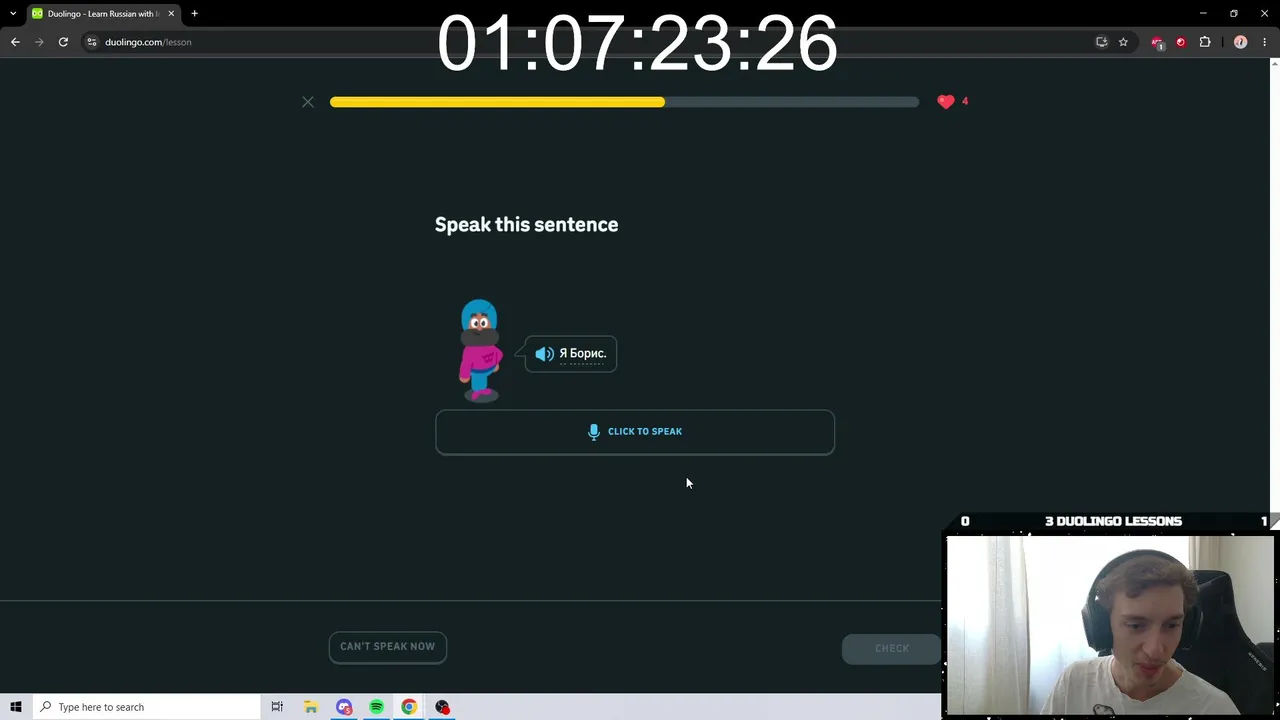This screenshot has width=1280, height=720.
Task: Open the tab search dropdown arrow
Action: click(13, 14)
